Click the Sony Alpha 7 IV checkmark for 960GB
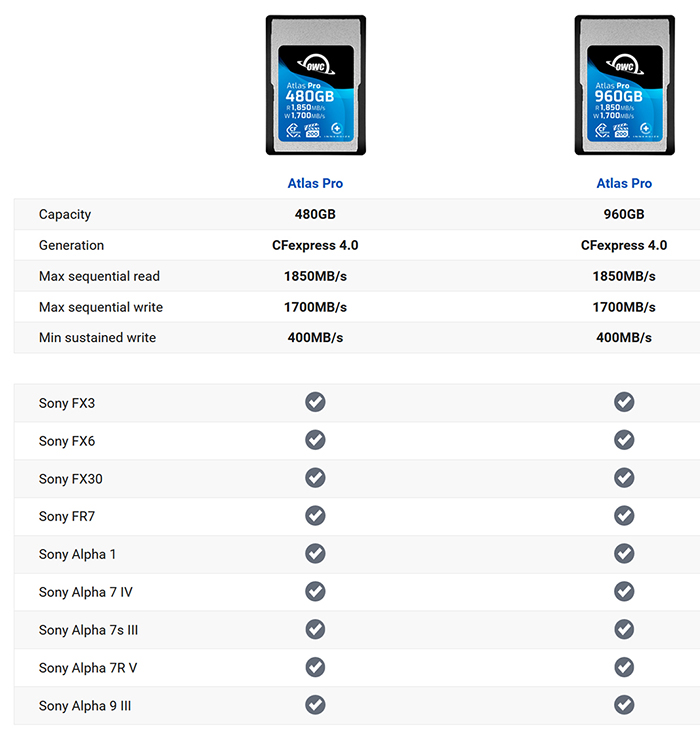The height and width of the screenshot is (744, 700). pyautogui.click(x=624, y=591)
